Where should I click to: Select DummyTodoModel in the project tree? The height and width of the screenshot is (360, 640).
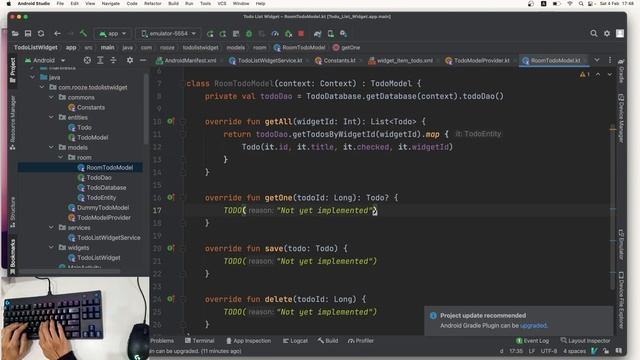click(103, 207)
